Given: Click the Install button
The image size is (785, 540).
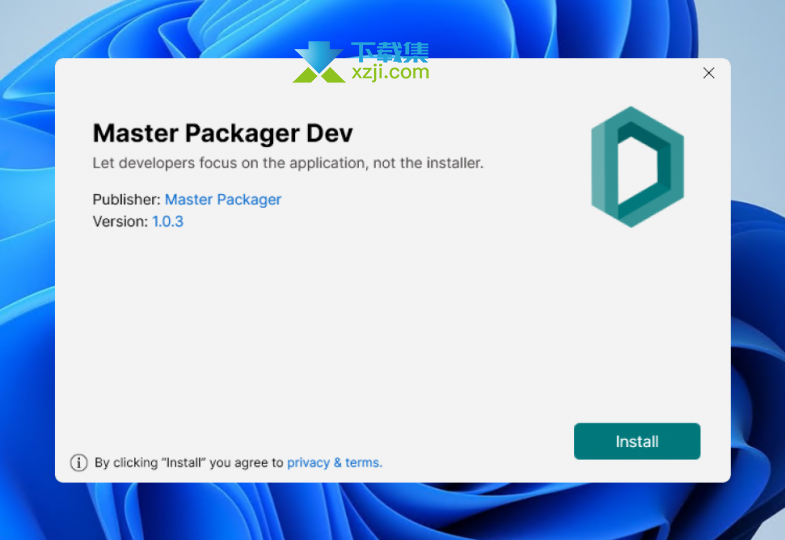Looking at the screenshot, I should [x=637, y=441].
